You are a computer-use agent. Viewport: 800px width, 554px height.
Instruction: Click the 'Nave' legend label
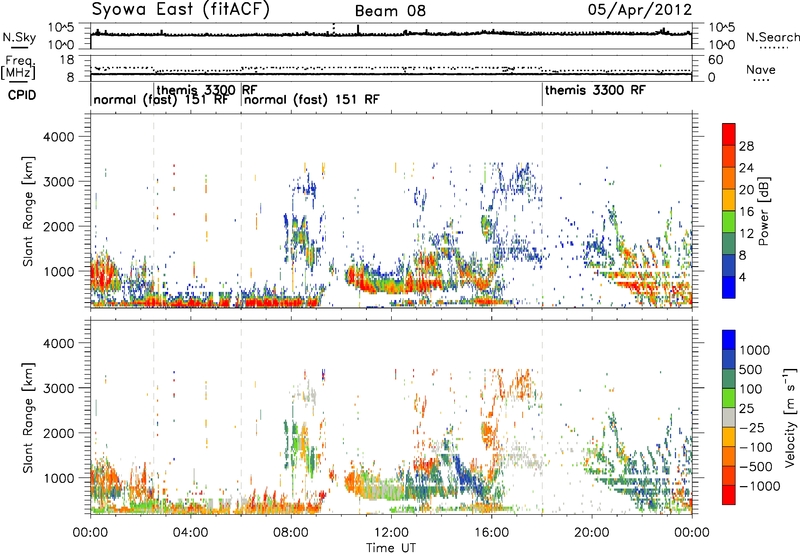point(761,70)
